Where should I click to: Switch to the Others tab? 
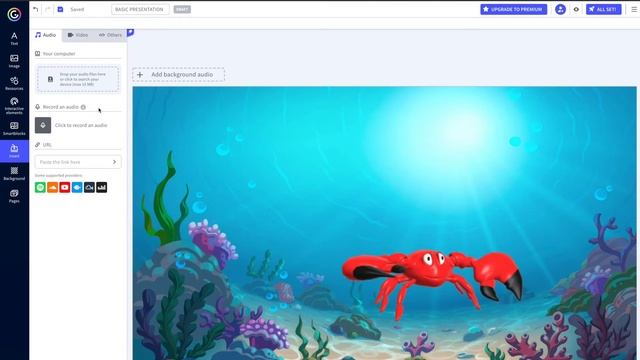pyautogui.click(x=110, y=35)
